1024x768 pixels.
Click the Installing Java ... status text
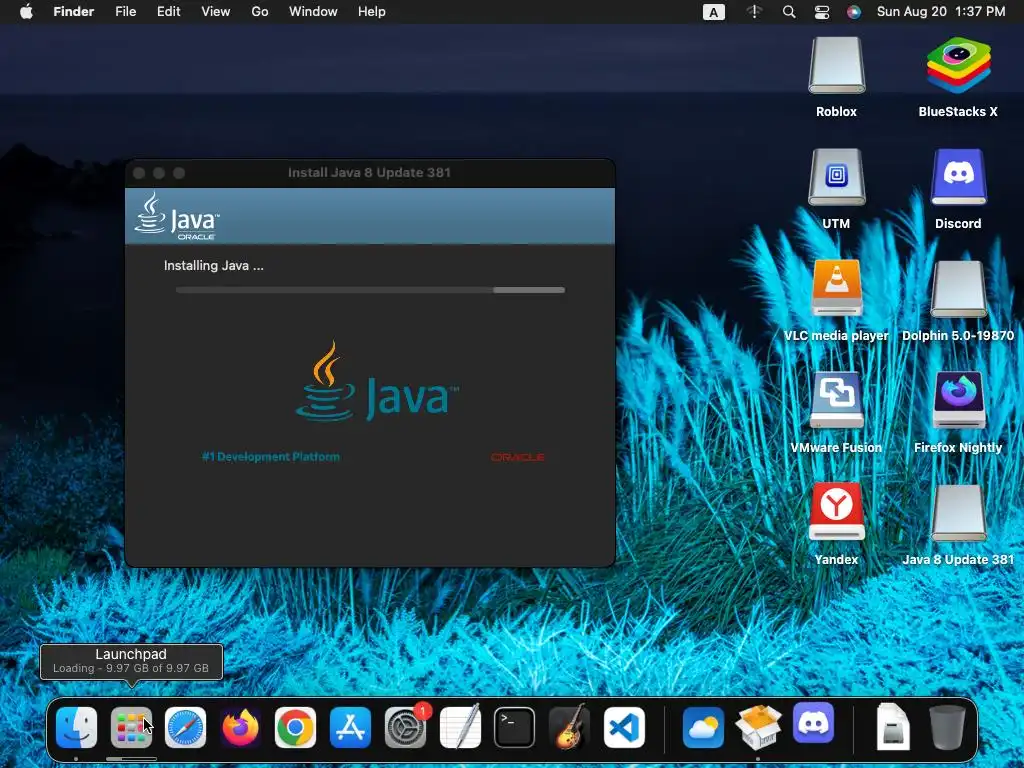214,266
